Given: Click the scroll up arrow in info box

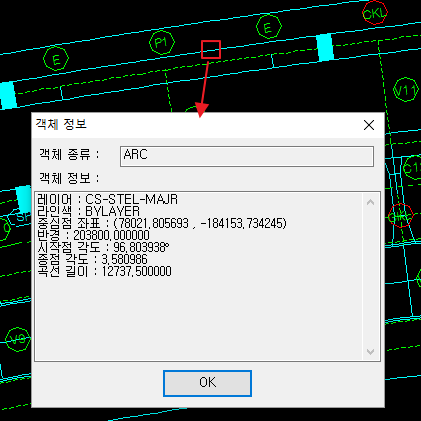Looking at the screenshot, I should pos(370,202).
